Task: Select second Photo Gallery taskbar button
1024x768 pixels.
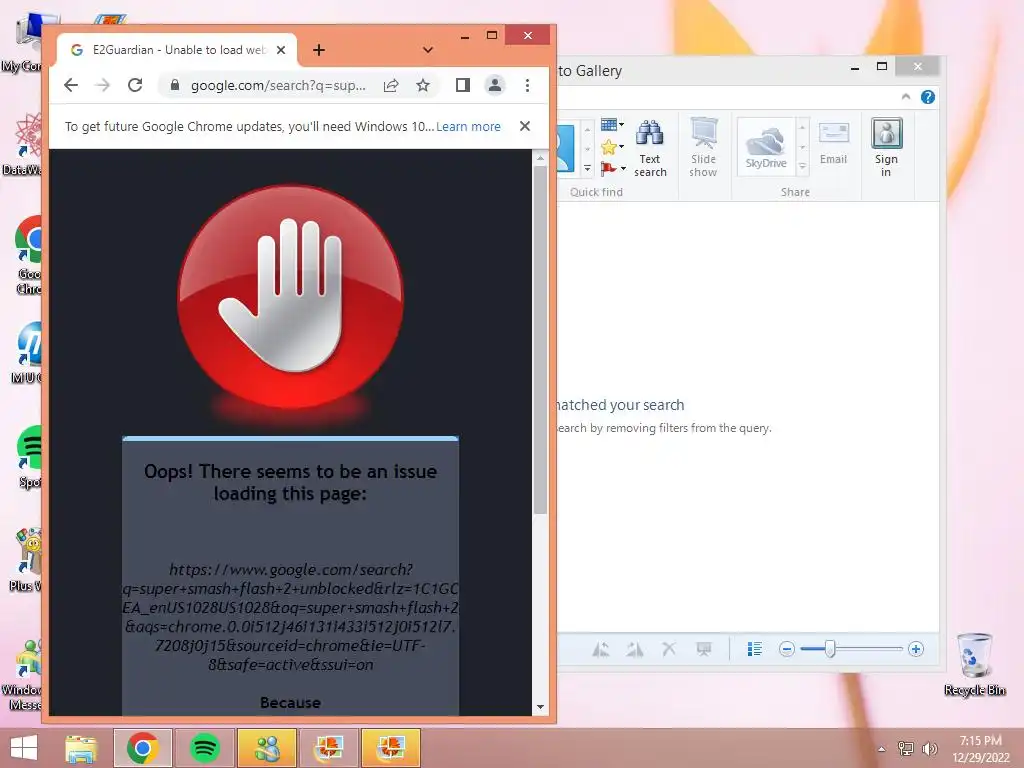Action: [391, 748]
